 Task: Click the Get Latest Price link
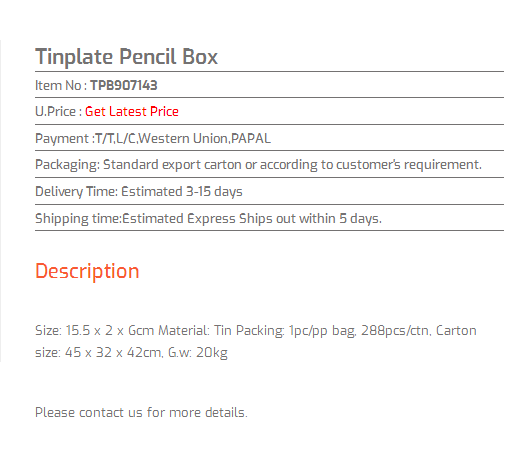point(132,112)
